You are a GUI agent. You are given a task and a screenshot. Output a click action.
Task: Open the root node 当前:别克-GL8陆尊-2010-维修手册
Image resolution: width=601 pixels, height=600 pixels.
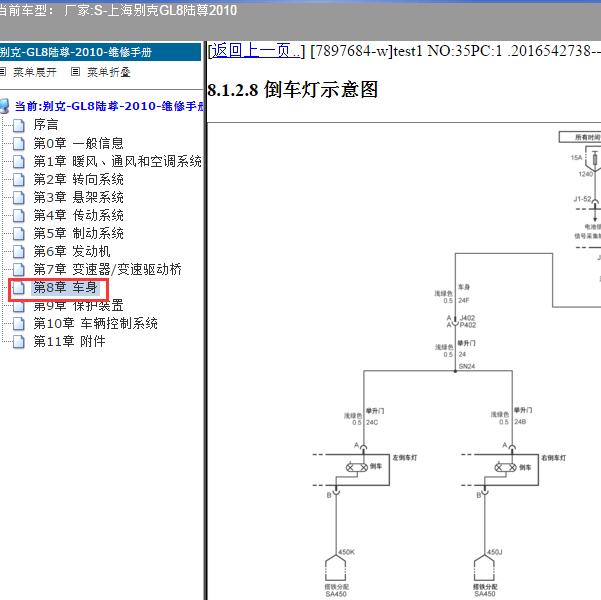109,106
